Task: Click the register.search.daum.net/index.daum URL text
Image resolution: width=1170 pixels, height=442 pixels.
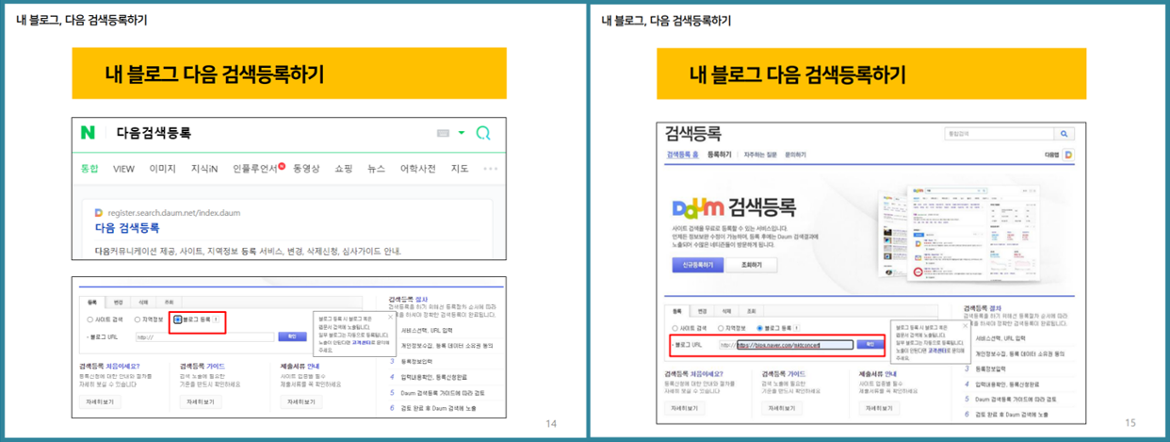Action: tap(174, 213)
